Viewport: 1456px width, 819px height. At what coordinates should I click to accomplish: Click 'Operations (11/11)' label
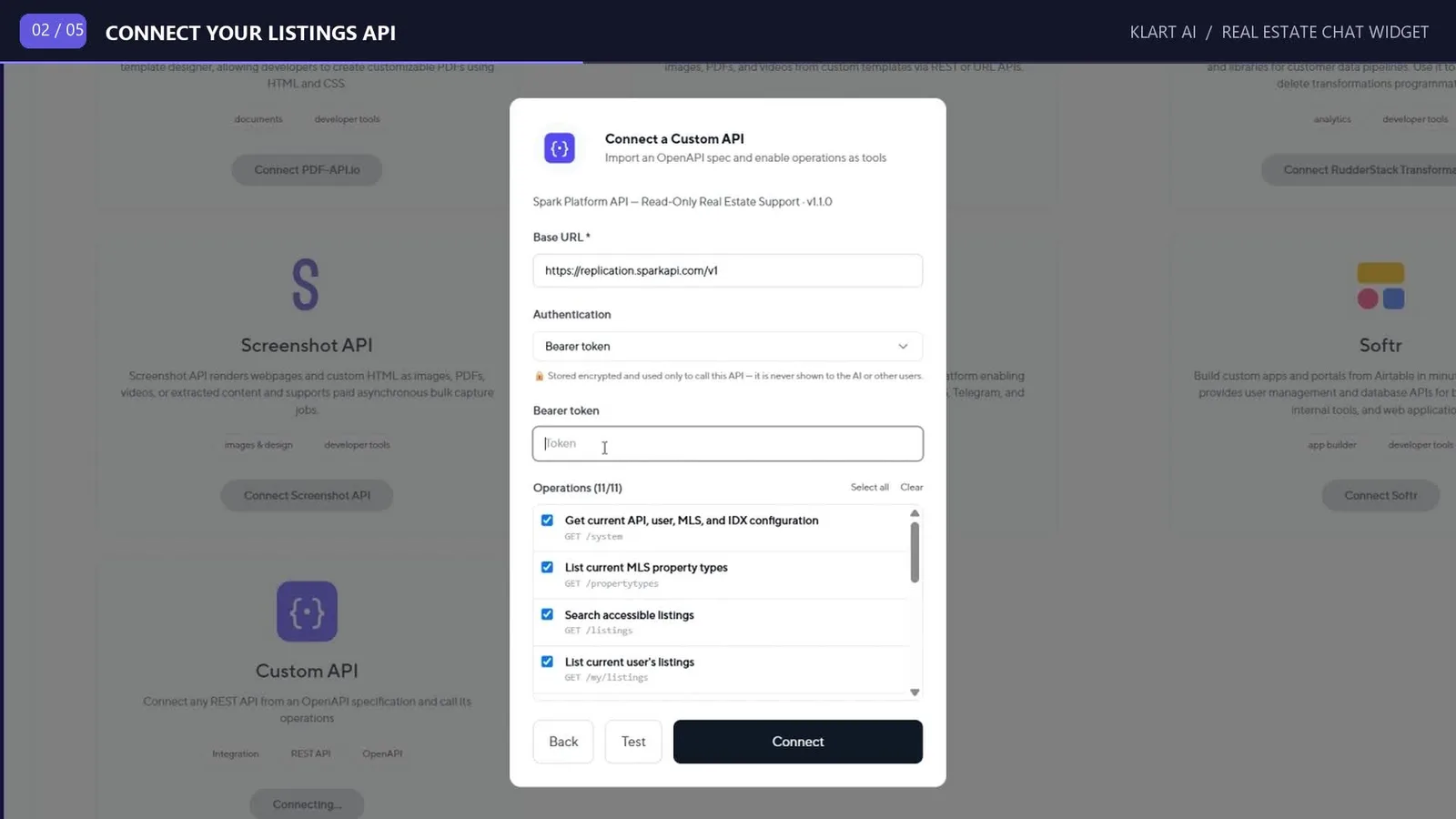[578, 489]
